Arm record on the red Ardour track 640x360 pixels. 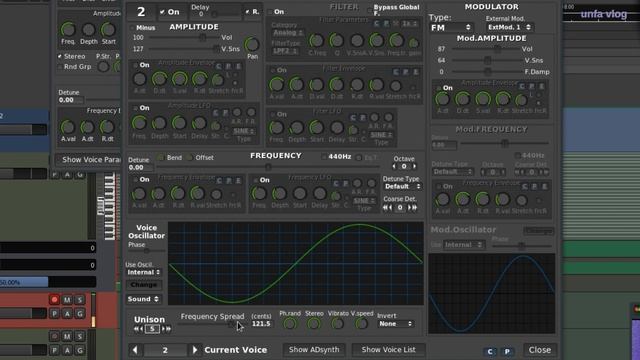click(x=54, y=300)
